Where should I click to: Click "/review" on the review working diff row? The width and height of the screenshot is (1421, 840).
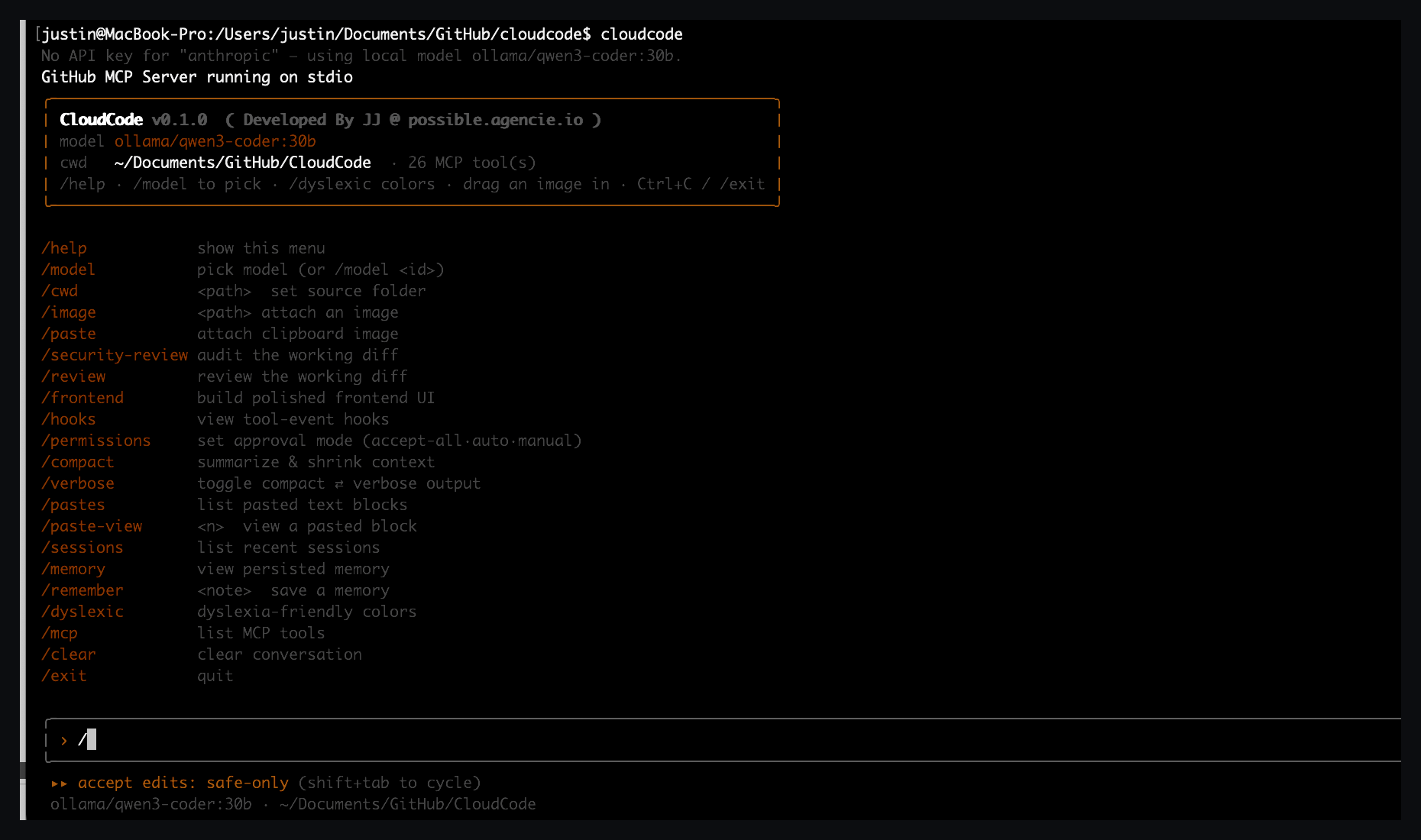click(73, 376)
